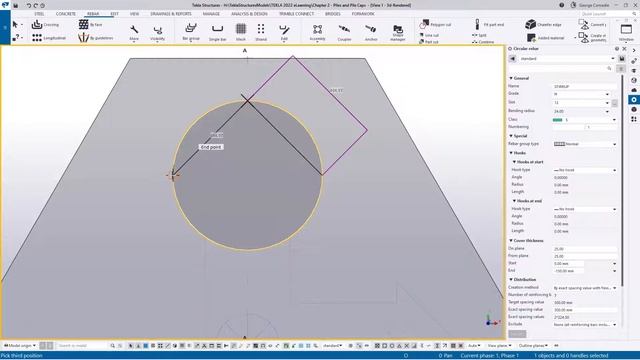Screen dimensions: 640x360
Task: Click the ellipsis button beside Size
Action: tap(614, 103)
